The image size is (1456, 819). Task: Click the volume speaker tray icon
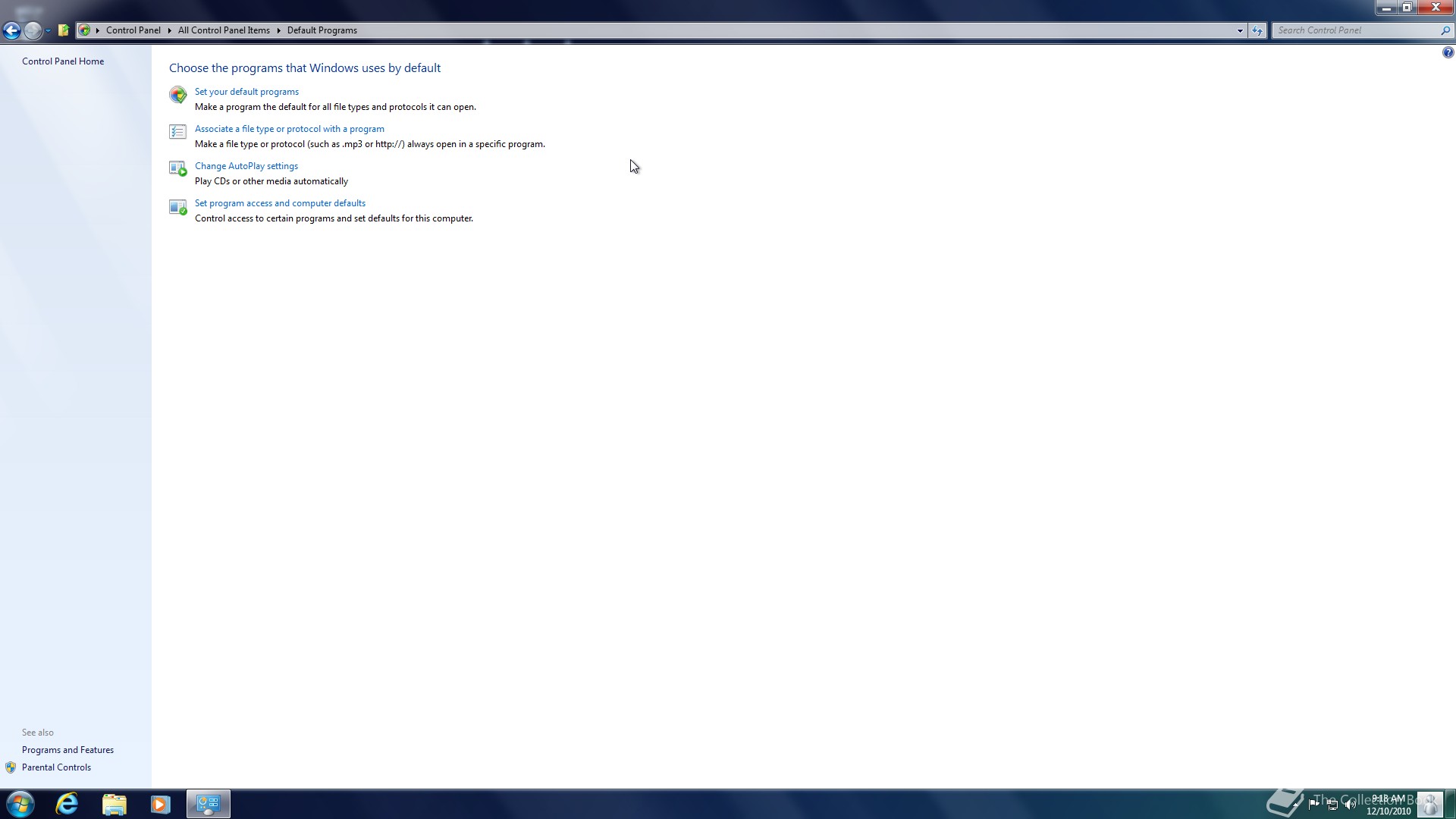[1350, 805]
